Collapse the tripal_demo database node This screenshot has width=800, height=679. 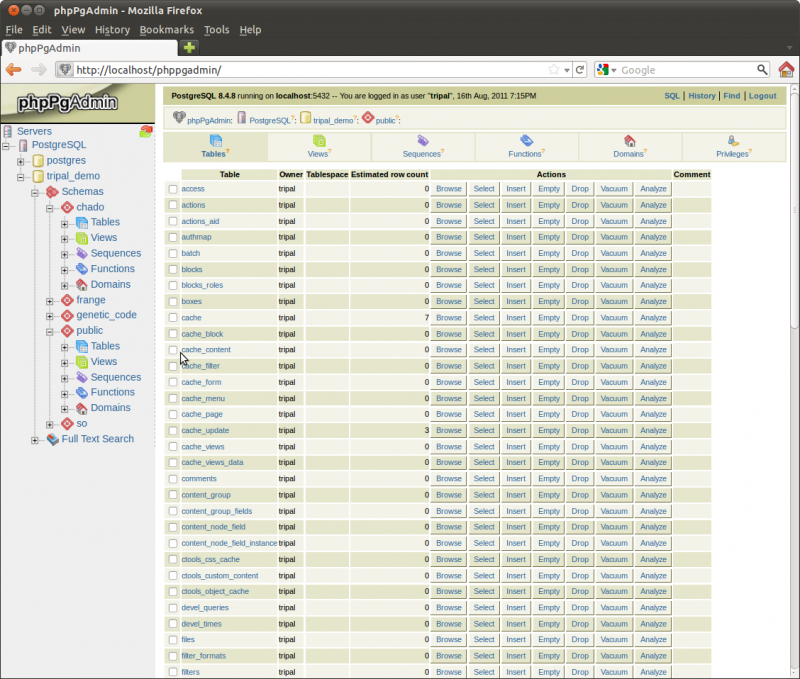20,178
